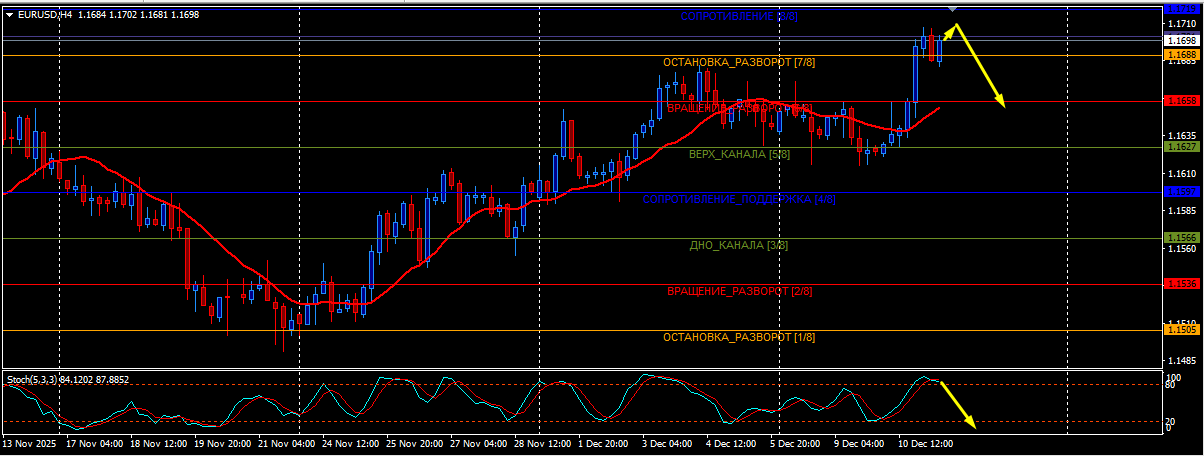Click the blue 1.1597 price tag

pos(1181,191)
